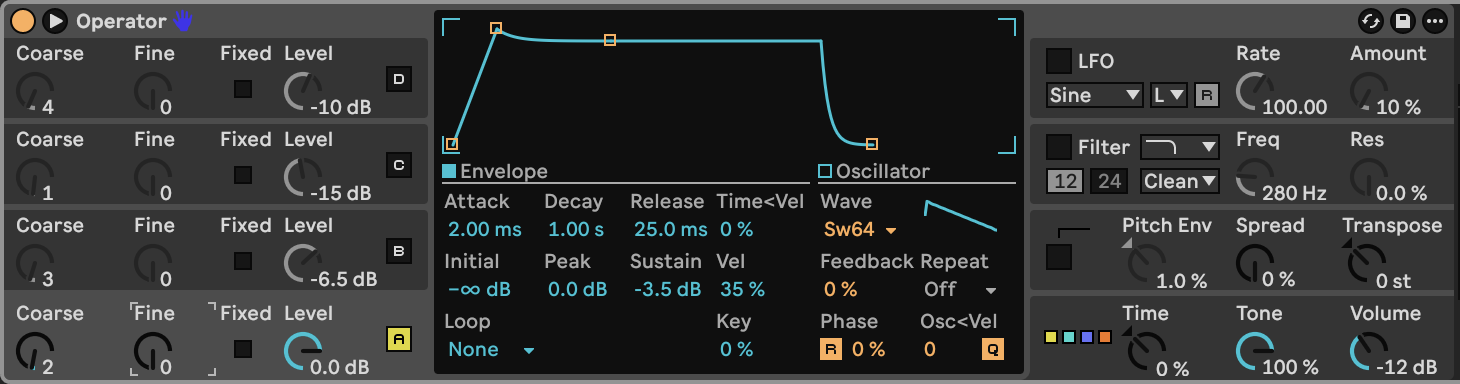The height and width of the screenshot is (384, 1460).
Task: Click the envelope sustain breakpoint handle
Action: click(x=610, y=40)
